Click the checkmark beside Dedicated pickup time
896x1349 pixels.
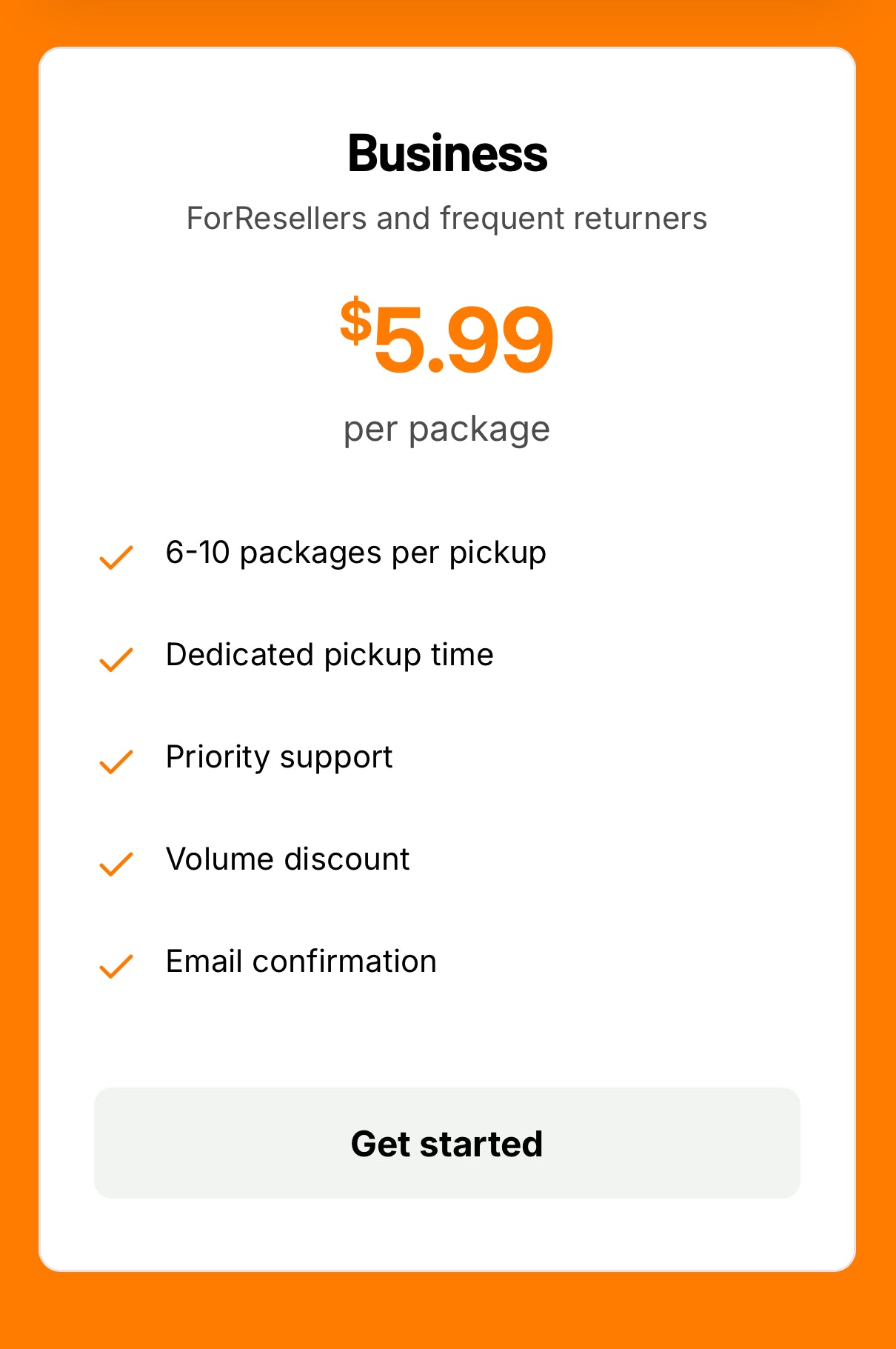pos(115,659)
